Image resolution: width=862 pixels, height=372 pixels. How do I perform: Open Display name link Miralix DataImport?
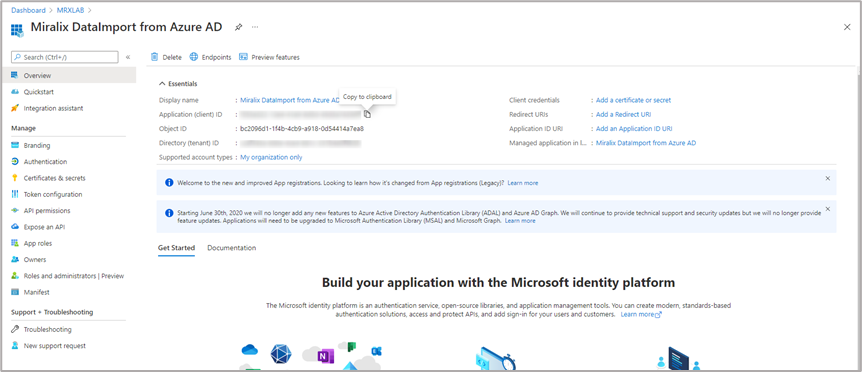[x=290, y=100]
